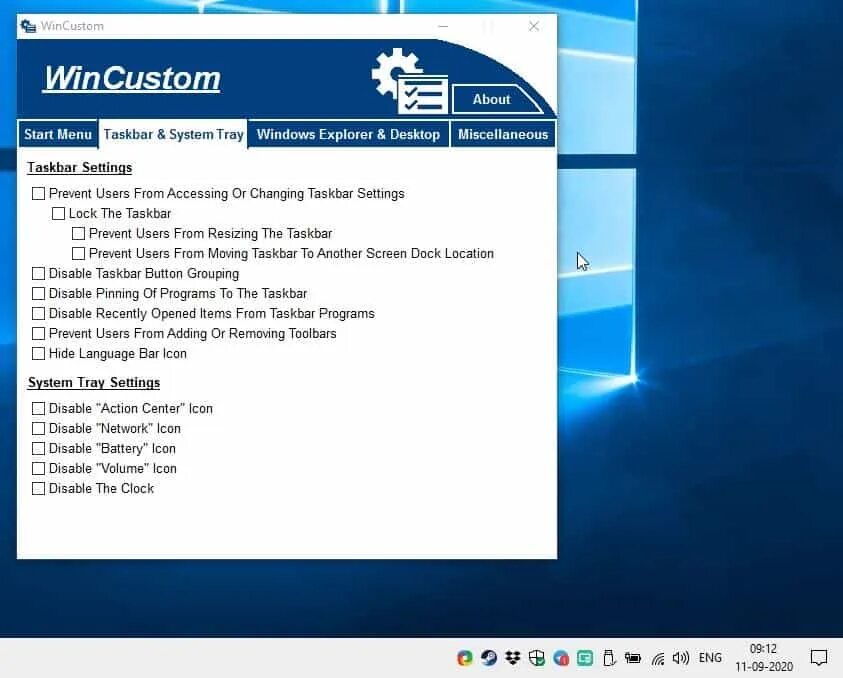843x678 pixels.
Task: Enable Lock The Taskbar
Action: (58, 213)
